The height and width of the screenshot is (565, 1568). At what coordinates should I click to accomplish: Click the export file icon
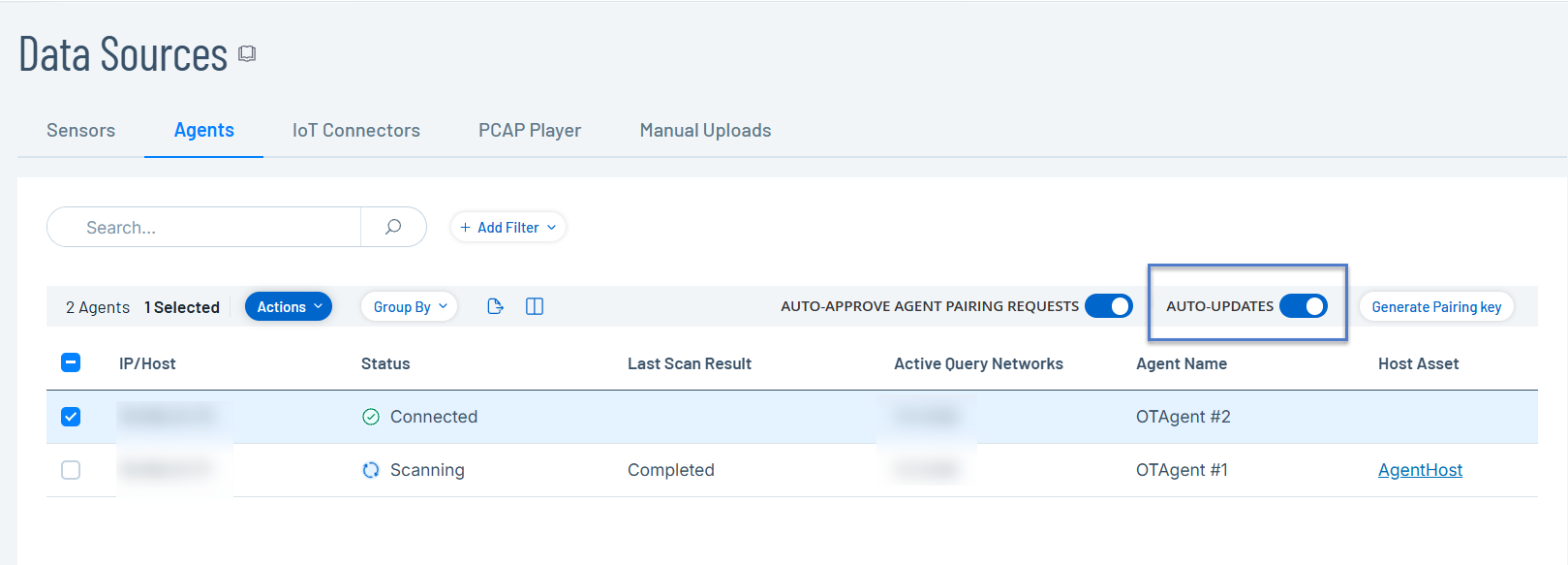[495, 306]
